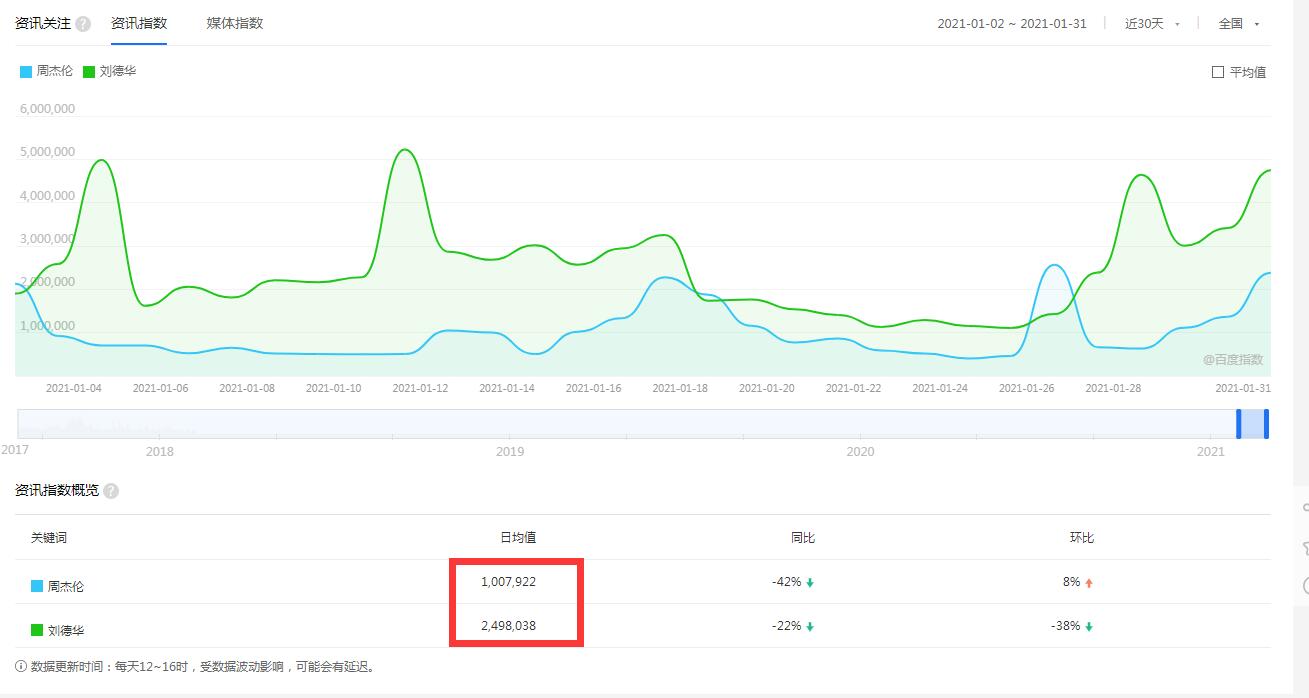The width and height of the screenshot is (1309, 698).
Task: Click the help icon beside 资讯关注
Action: pos(83,24)
